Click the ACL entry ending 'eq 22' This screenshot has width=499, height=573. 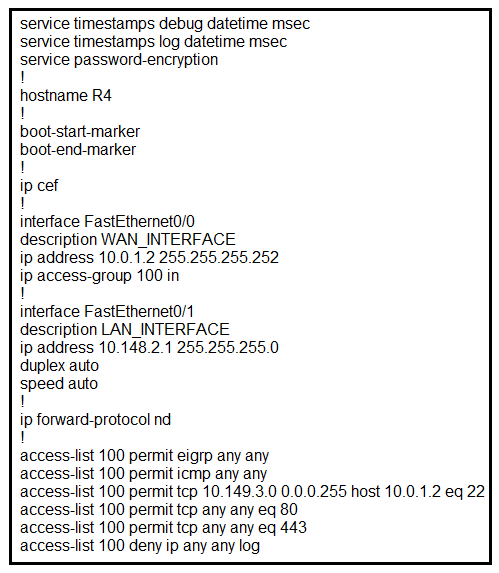[252, 492]
